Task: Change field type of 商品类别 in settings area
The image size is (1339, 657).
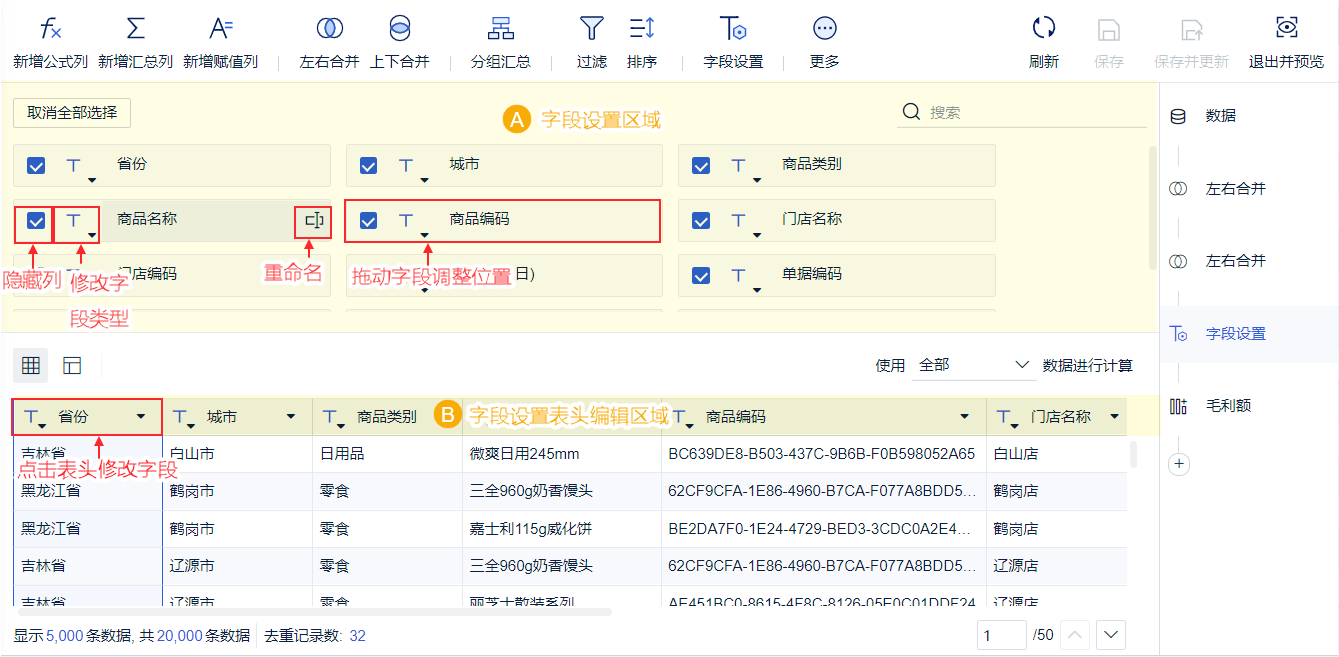Action: [744, 167]
